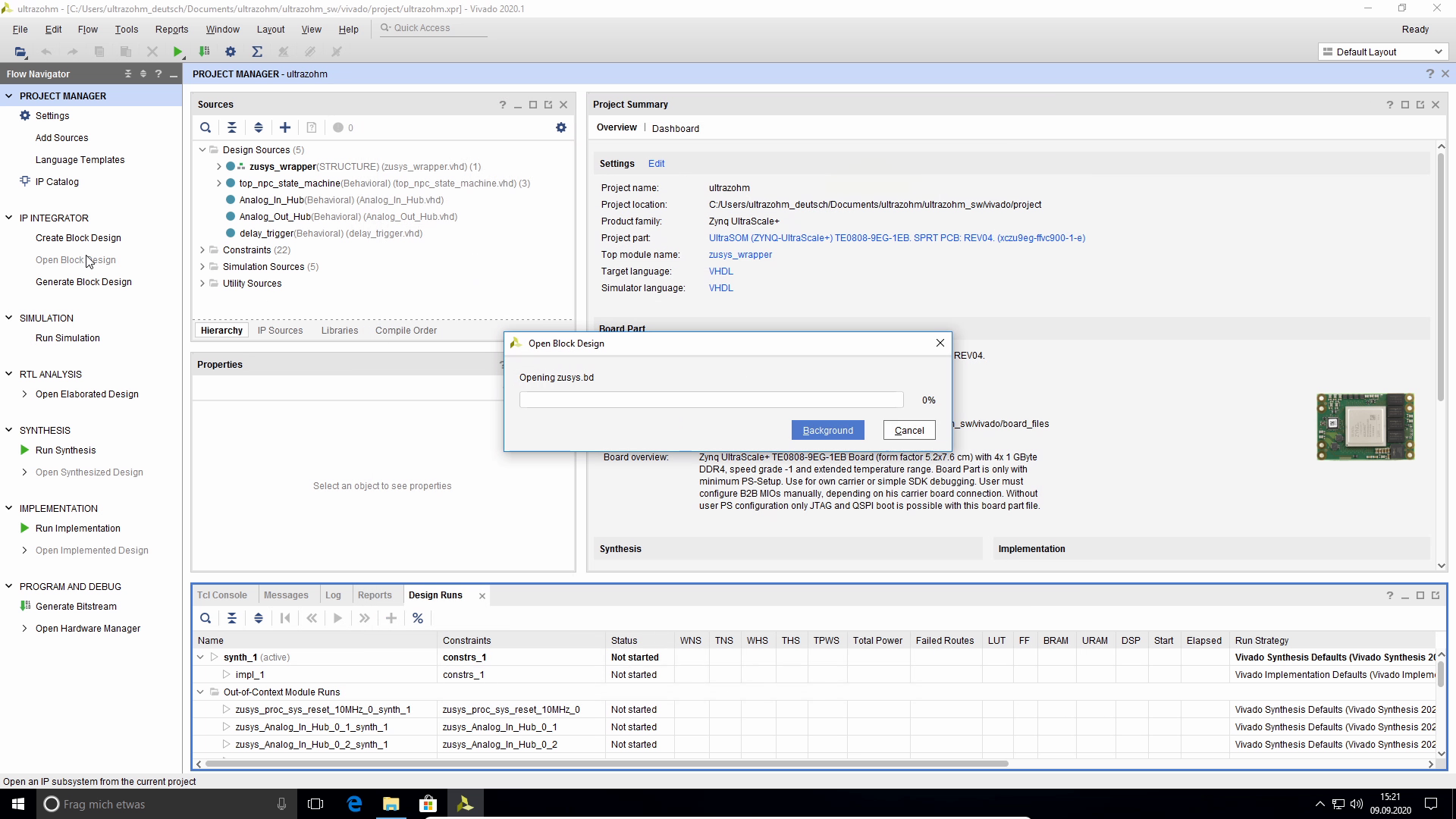Image resolution: width=1456 pixels, height=819 pixels.
Task: Switch to the Tcl Console tab
Action: (222, 595)
